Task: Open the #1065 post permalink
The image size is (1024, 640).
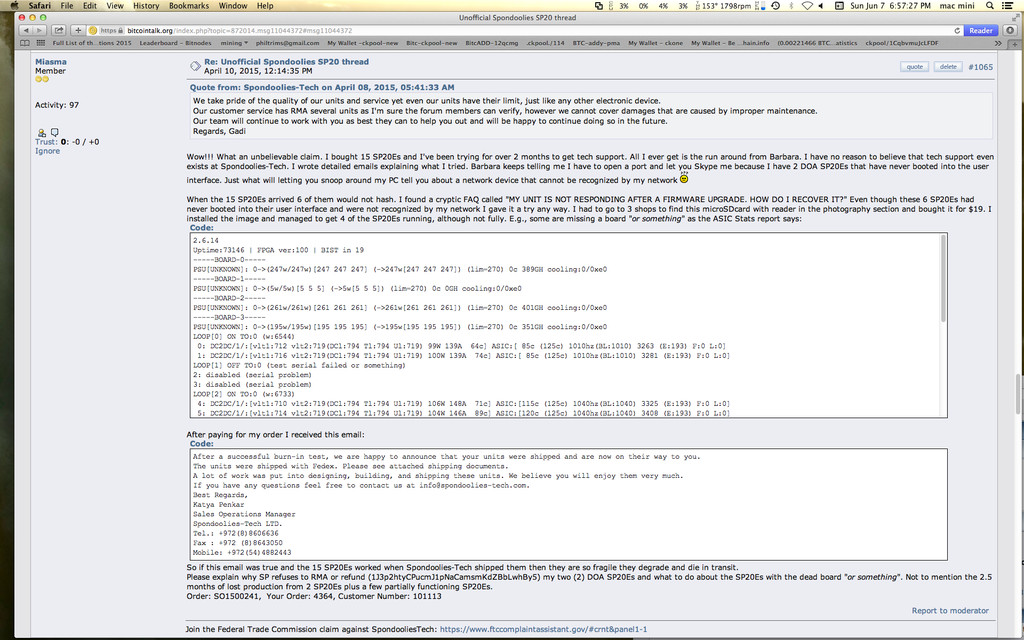Action: click(980, 67)
